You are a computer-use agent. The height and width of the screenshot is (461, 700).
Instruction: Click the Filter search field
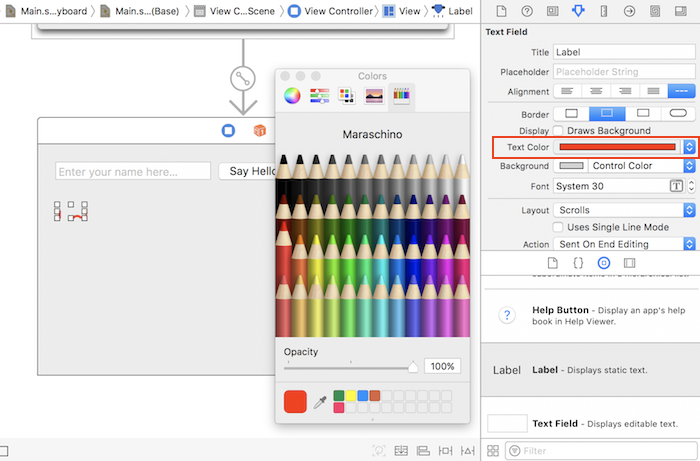pyautogui.click(x=600, y=451)
